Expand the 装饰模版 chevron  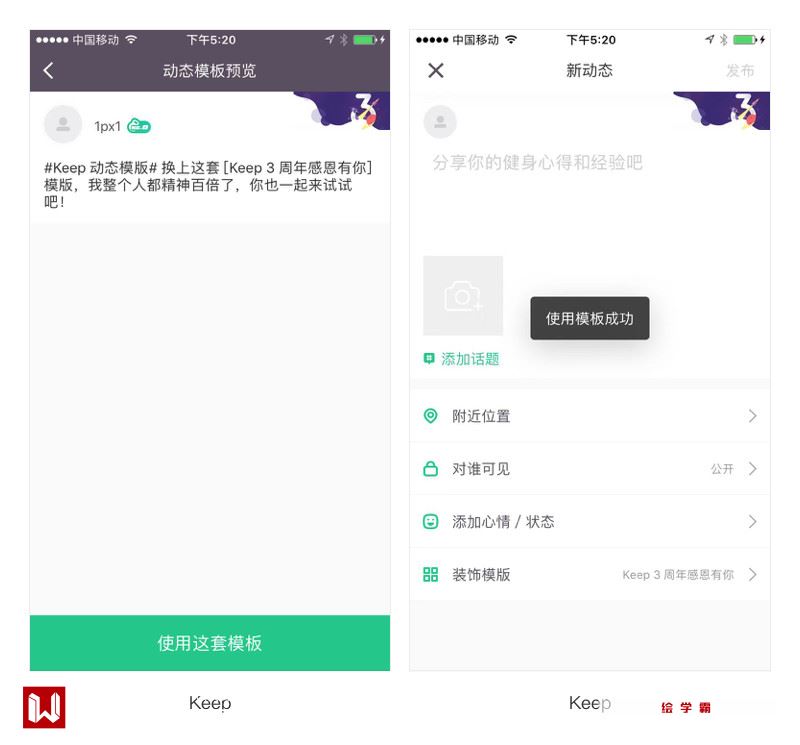point(753,575)
